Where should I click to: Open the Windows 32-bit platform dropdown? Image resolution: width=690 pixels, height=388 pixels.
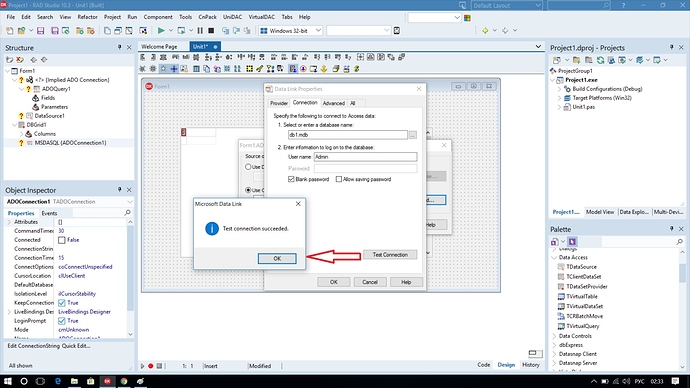coord(318,30)
